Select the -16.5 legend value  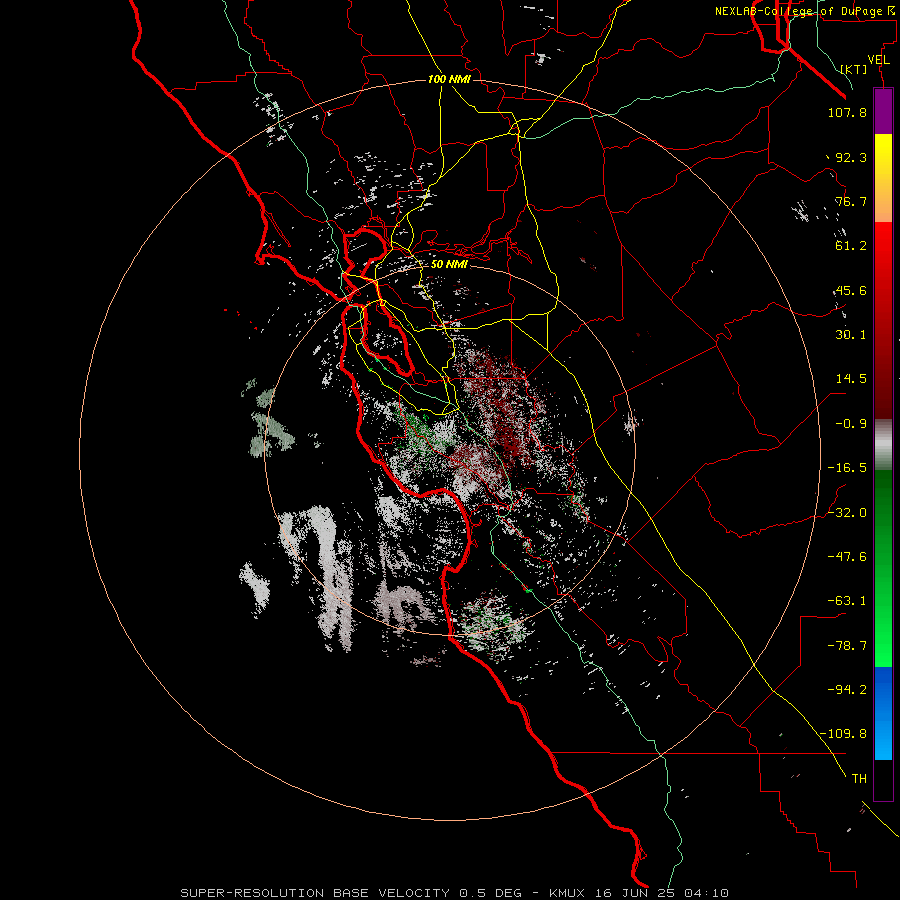click(x=847, y=468)
